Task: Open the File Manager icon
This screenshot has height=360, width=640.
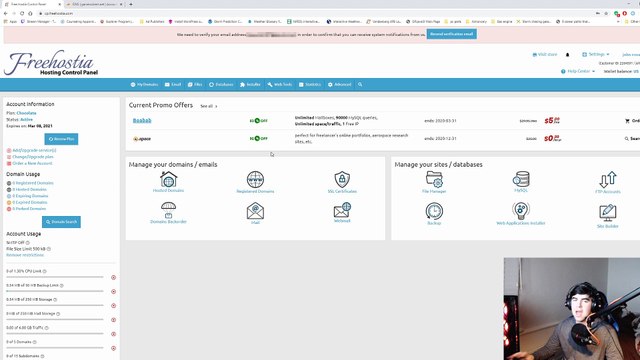Action: [434, 179]
